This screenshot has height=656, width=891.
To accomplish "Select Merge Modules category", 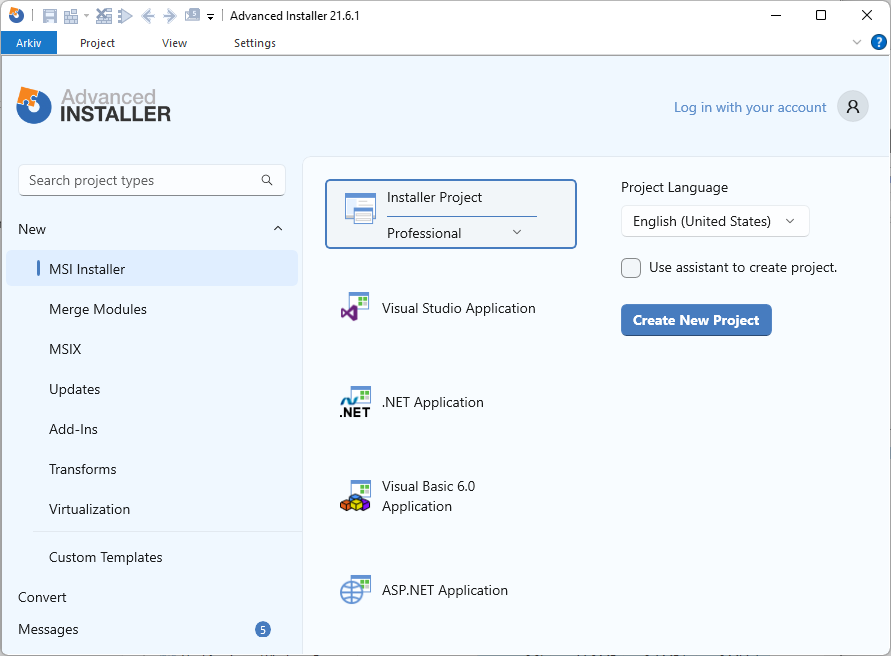I will (x=98, y=309).
